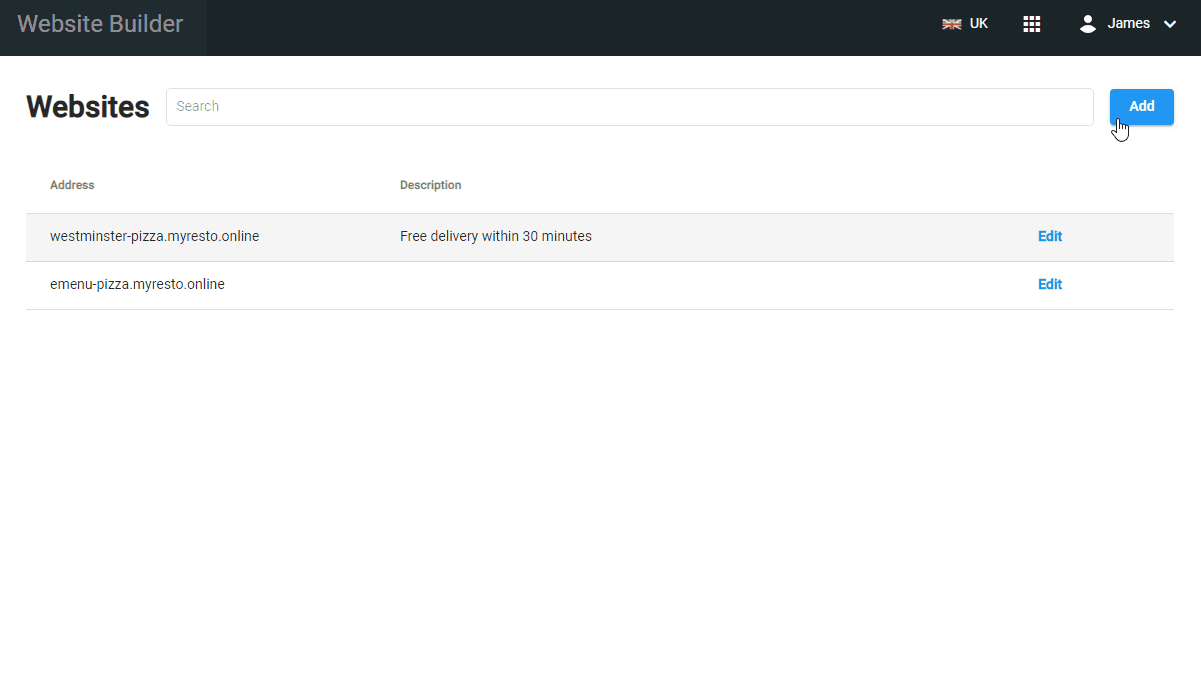
Task: Expand the chevron next to James
Action: [x=1170, y=24]
